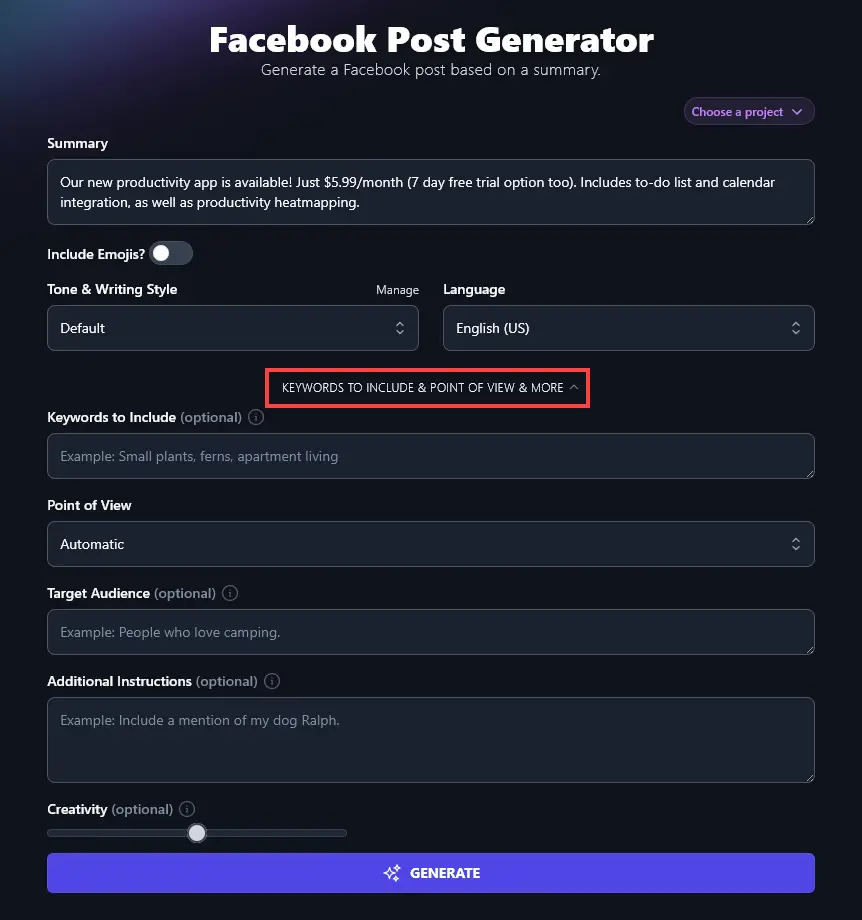The width and height of the screenshot is (862, 920).
Task: Click the Target Audience input field
Action: coord(430,631)
